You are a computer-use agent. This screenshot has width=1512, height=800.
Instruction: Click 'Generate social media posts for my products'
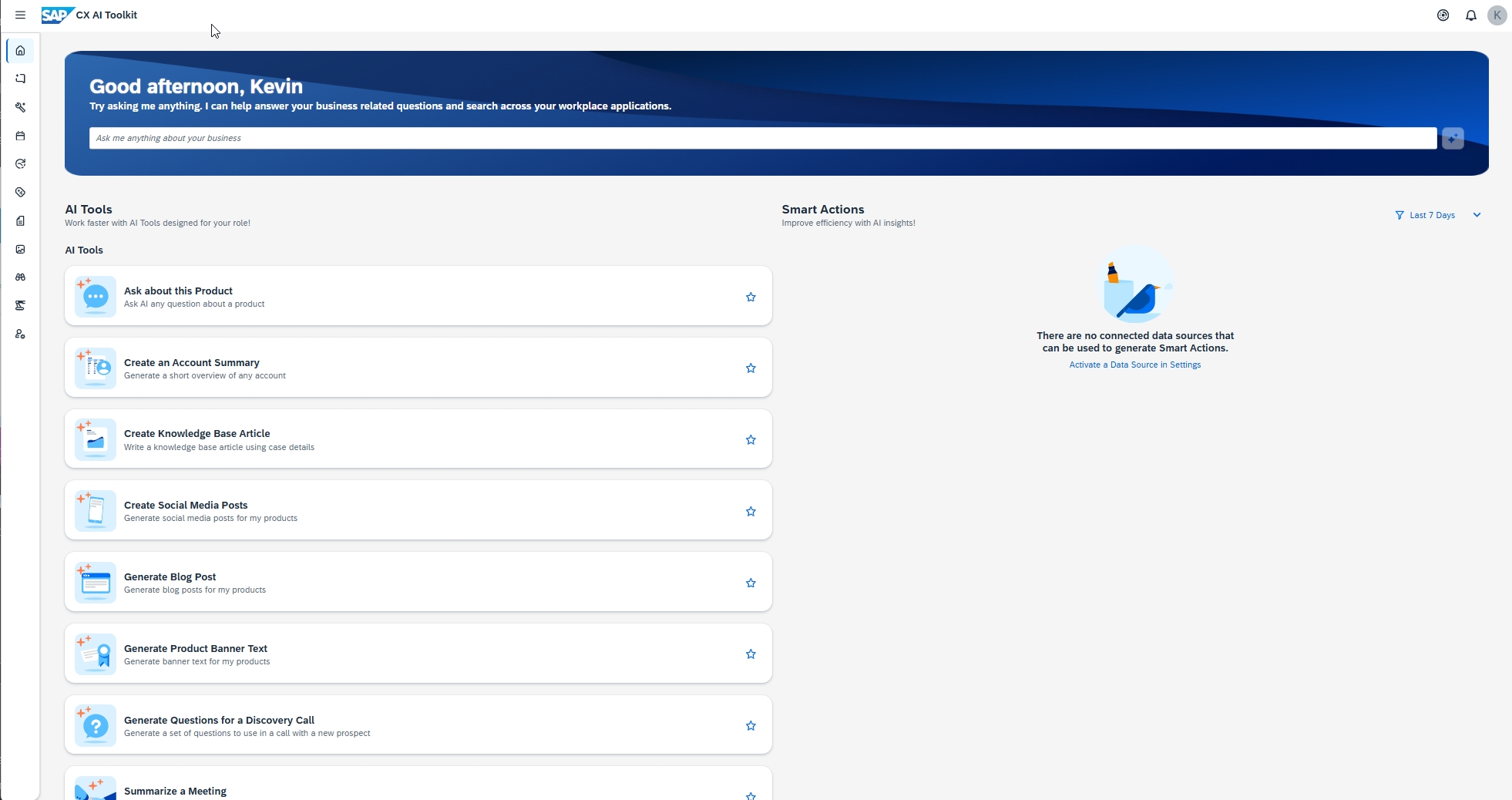[210, 519]
